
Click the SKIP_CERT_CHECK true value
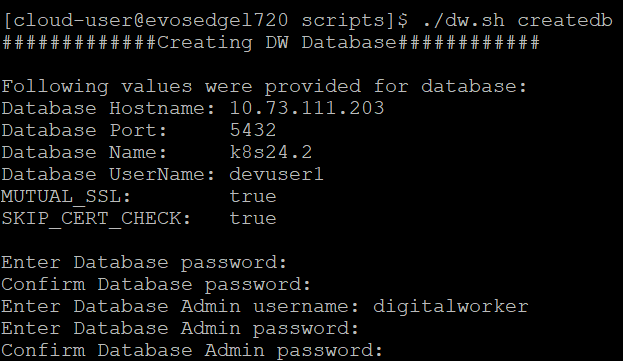tap(253, 218)
